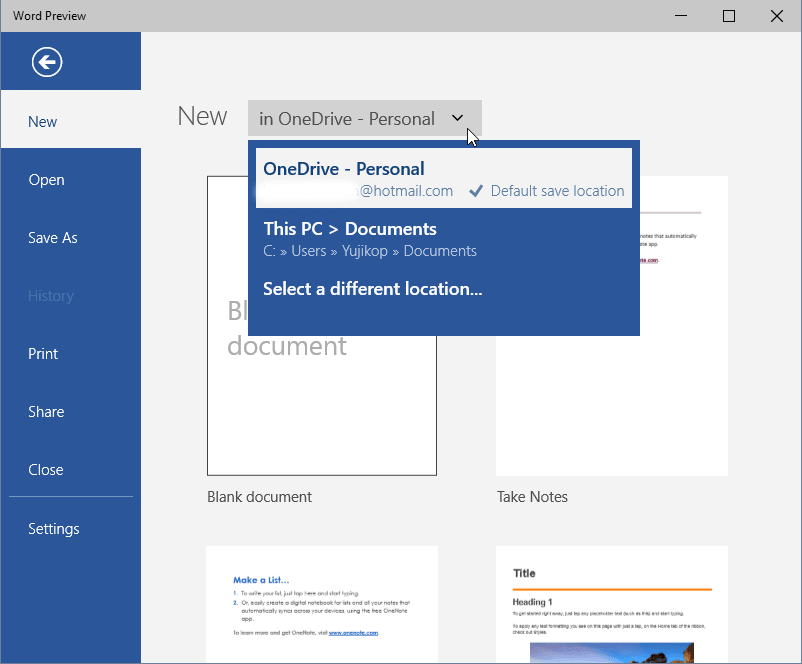Open the Title and Heading 1 template
Image resolution: width=802 pixels, height=664 pixels.
(x=612, y=604)
